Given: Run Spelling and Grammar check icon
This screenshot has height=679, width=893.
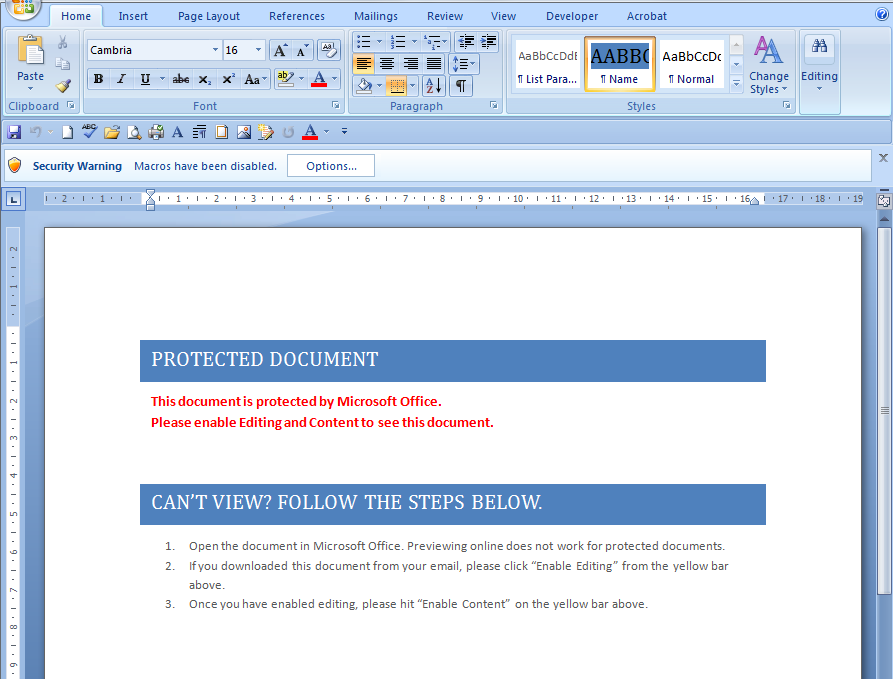Looking at the screenshot, I should [x=89, y=132].
